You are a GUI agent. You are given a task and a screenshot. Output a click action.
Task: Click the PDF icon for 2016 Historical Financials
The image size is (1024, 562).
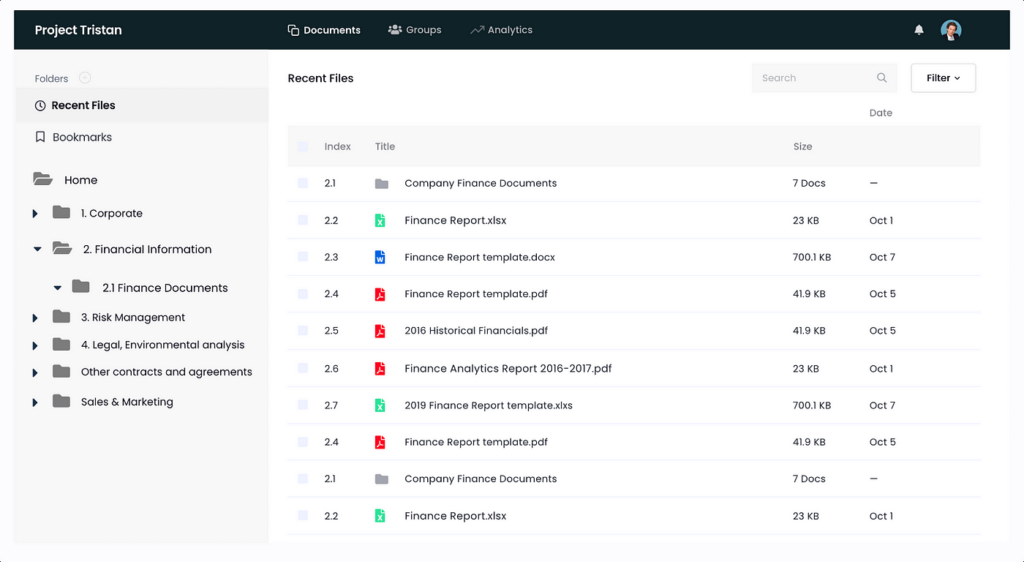pyautogui.click(x=380, y=331)
